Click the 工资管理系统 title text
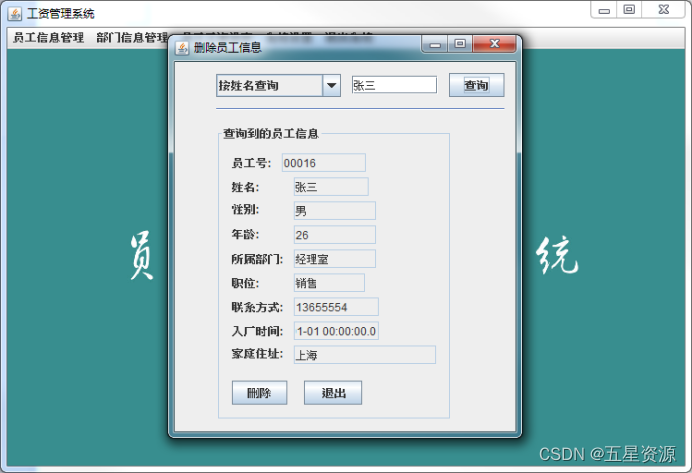Viewport: 692px width, 473px height. pos(60,14)
